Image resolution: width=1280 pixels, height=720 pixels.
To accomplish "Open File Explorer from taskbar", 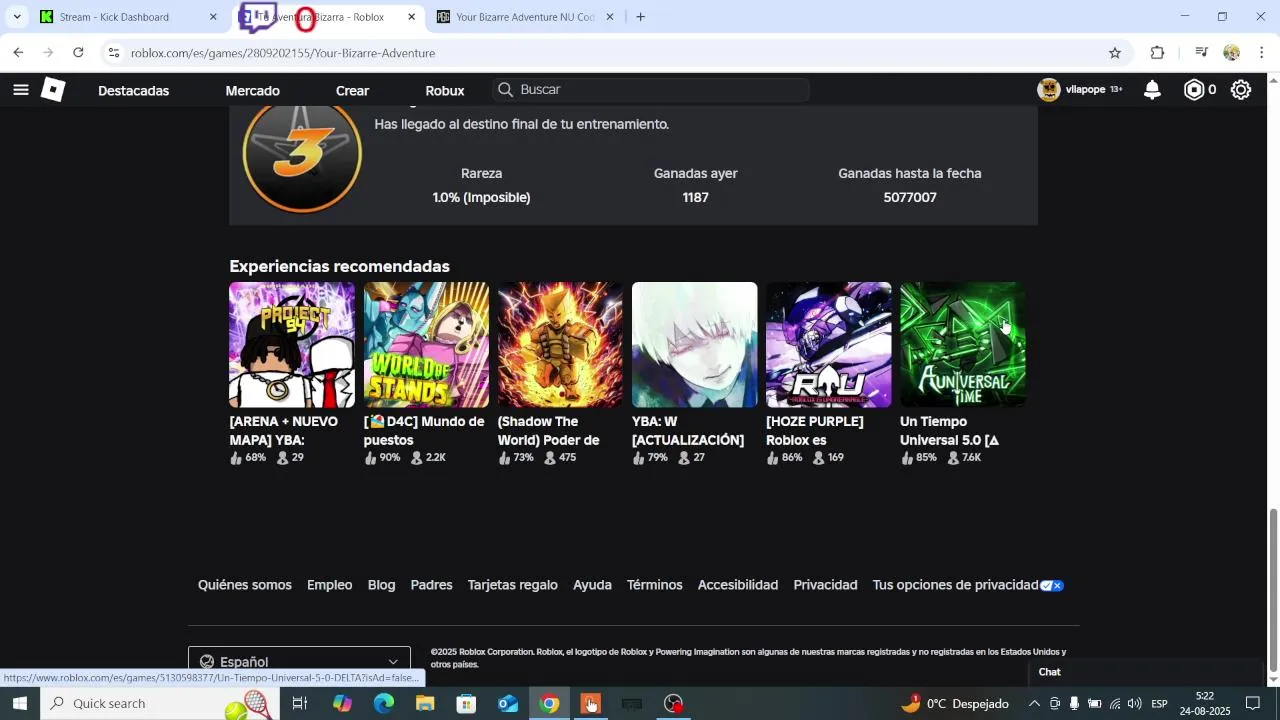I will point(425,703).
